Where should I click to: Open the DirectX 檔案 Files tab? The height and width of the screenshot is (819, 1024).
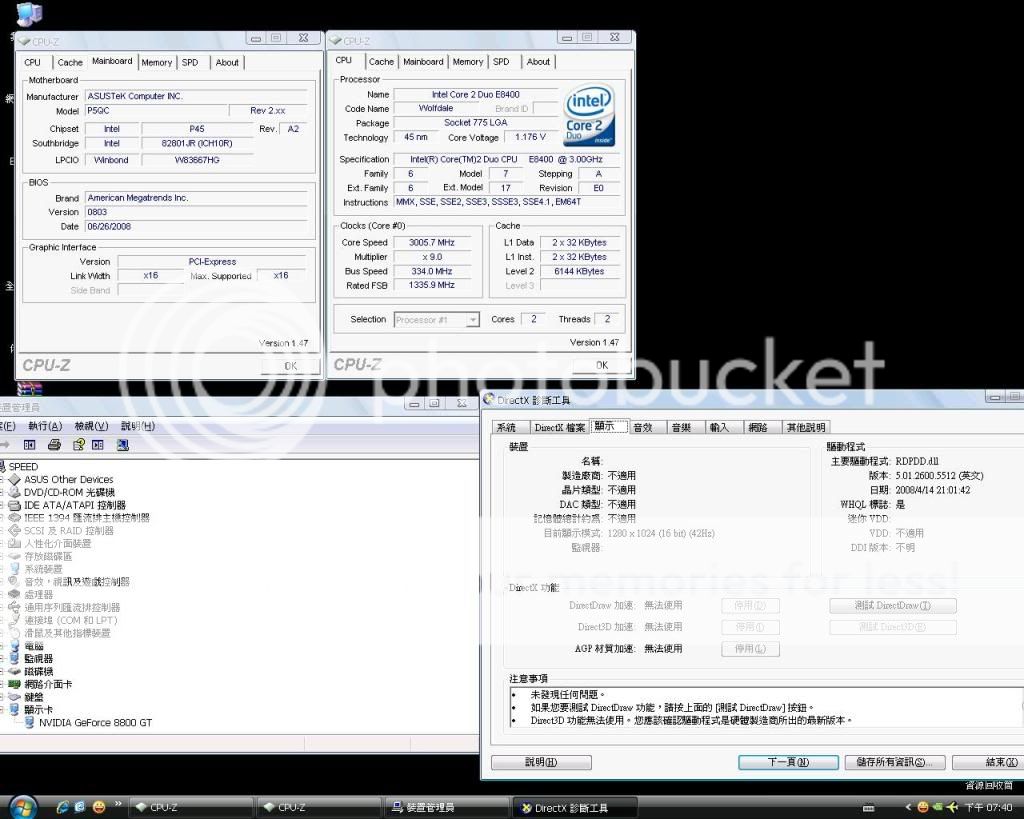coord(560,427)
